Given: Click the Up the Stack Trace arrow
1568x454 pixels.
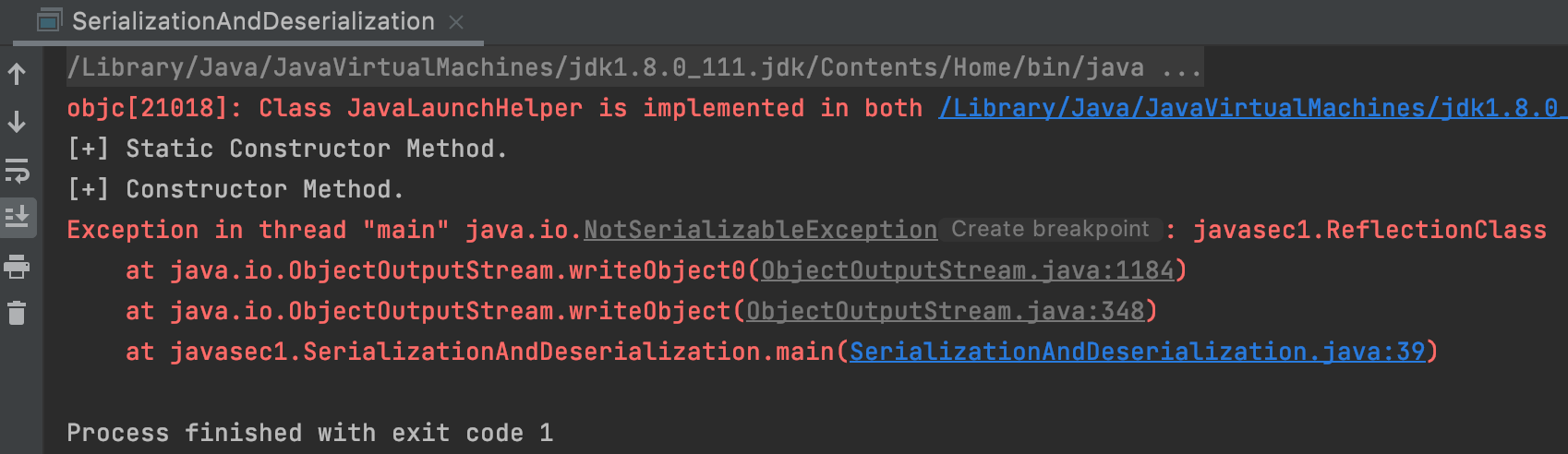Looking at the screenshot, I should (17, 74).
